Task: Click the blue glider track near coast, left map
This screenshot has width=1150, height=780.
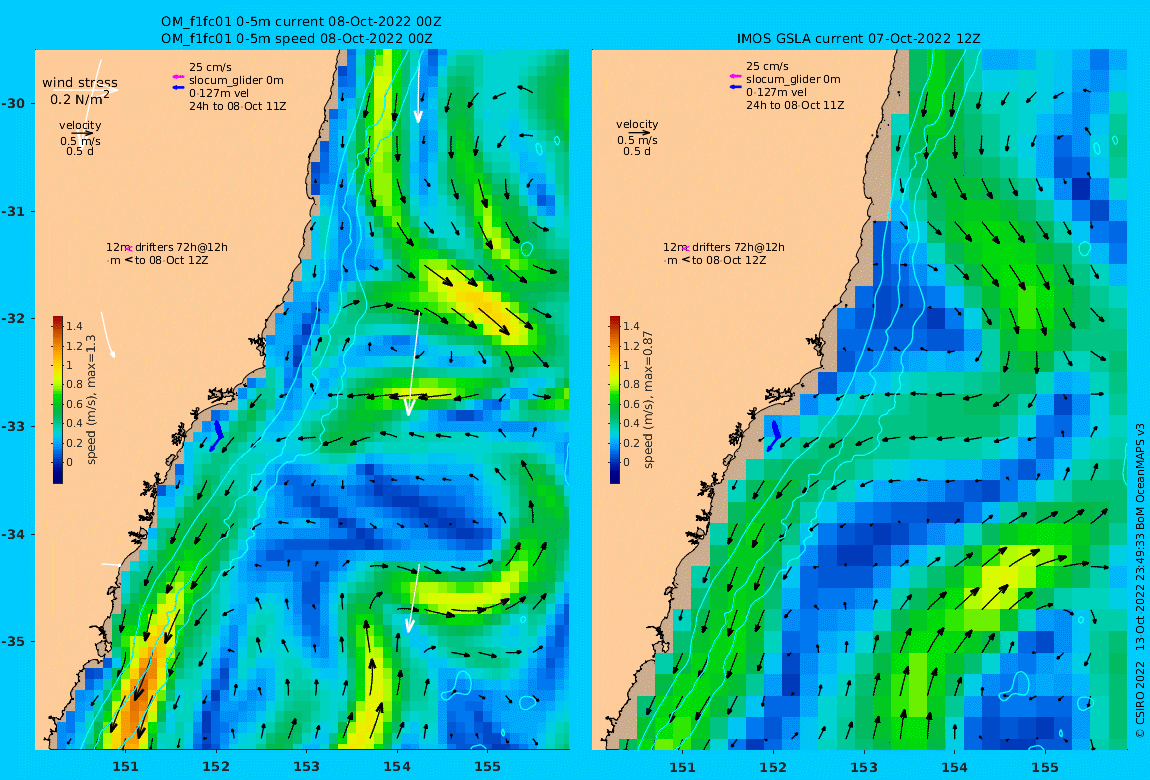Action: click(217, 435)
